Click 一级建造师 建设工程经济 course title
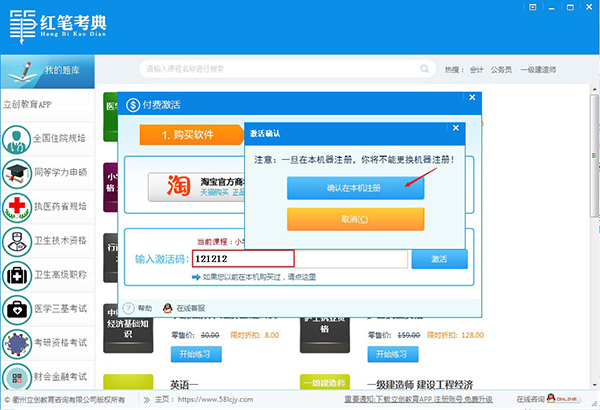The height and width of the screenshot is (410, 600). [420, 385]
